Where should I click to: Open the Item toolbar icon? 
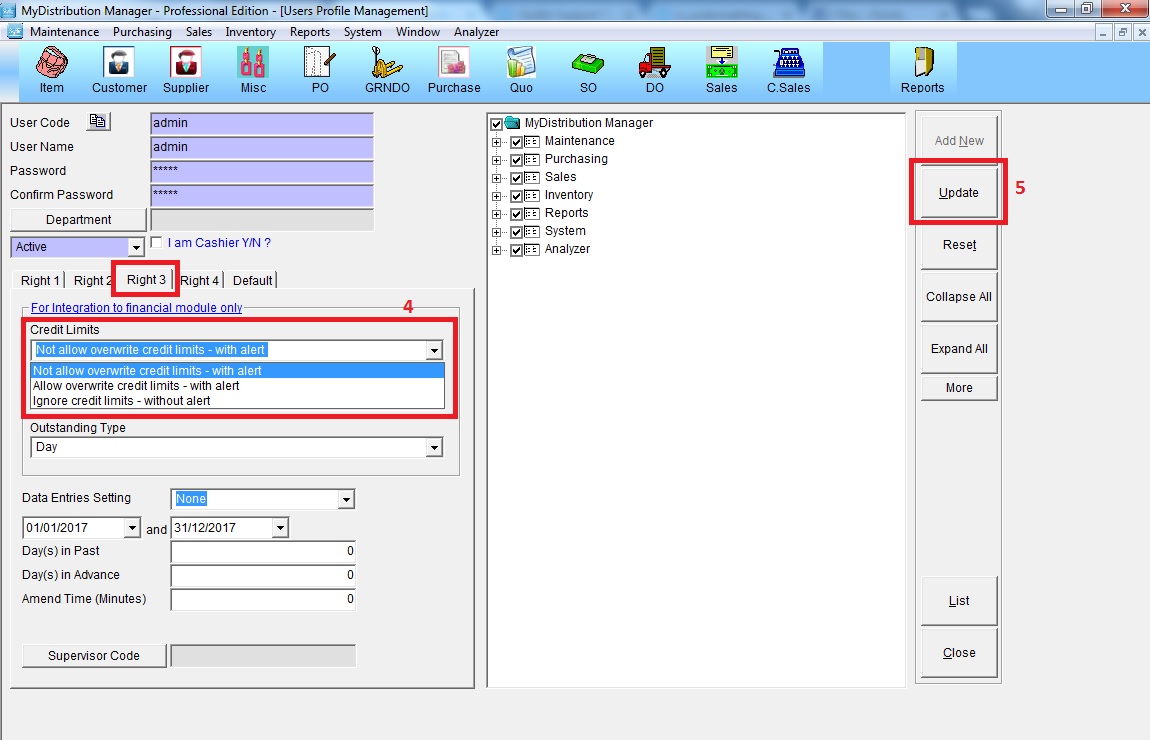point(51,69)
